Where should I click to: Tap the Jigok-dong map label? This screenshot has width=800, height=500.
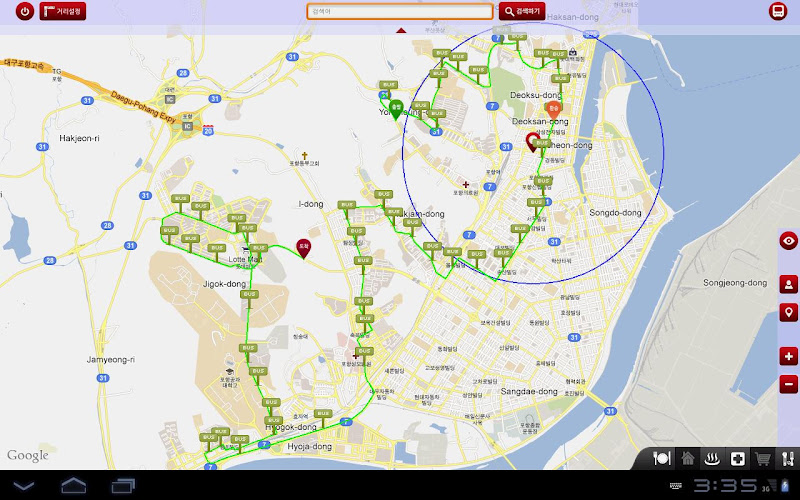click(x=224, y=284)
